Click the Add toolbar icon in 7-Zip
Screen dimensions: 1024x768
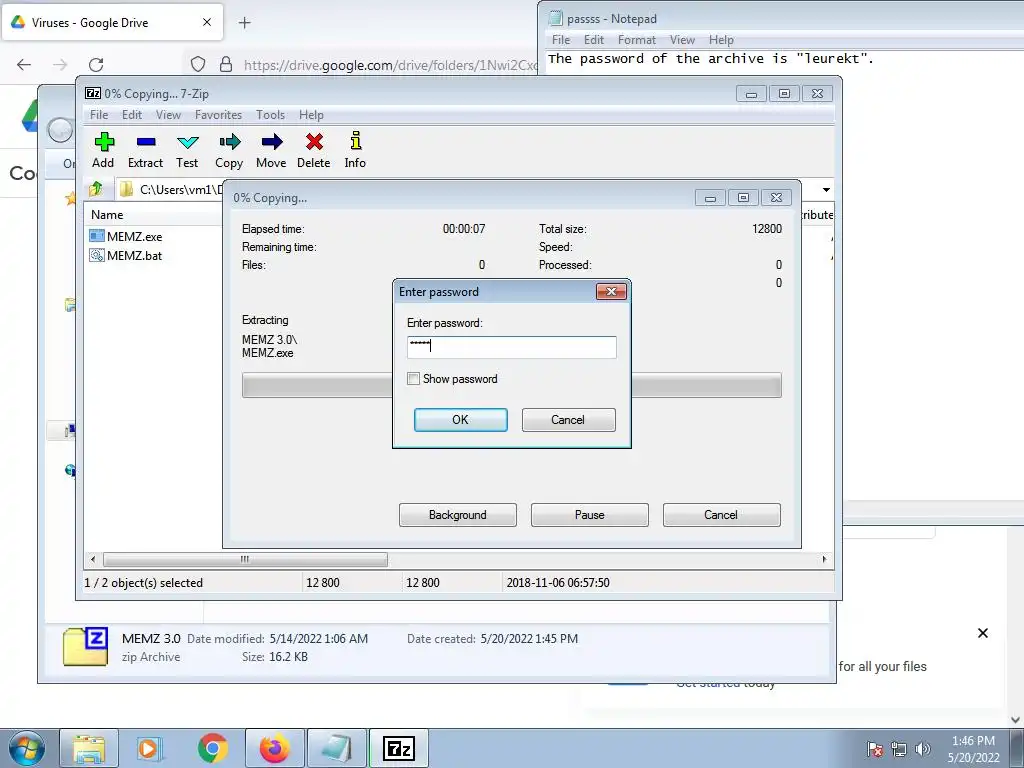click(104, 150)
